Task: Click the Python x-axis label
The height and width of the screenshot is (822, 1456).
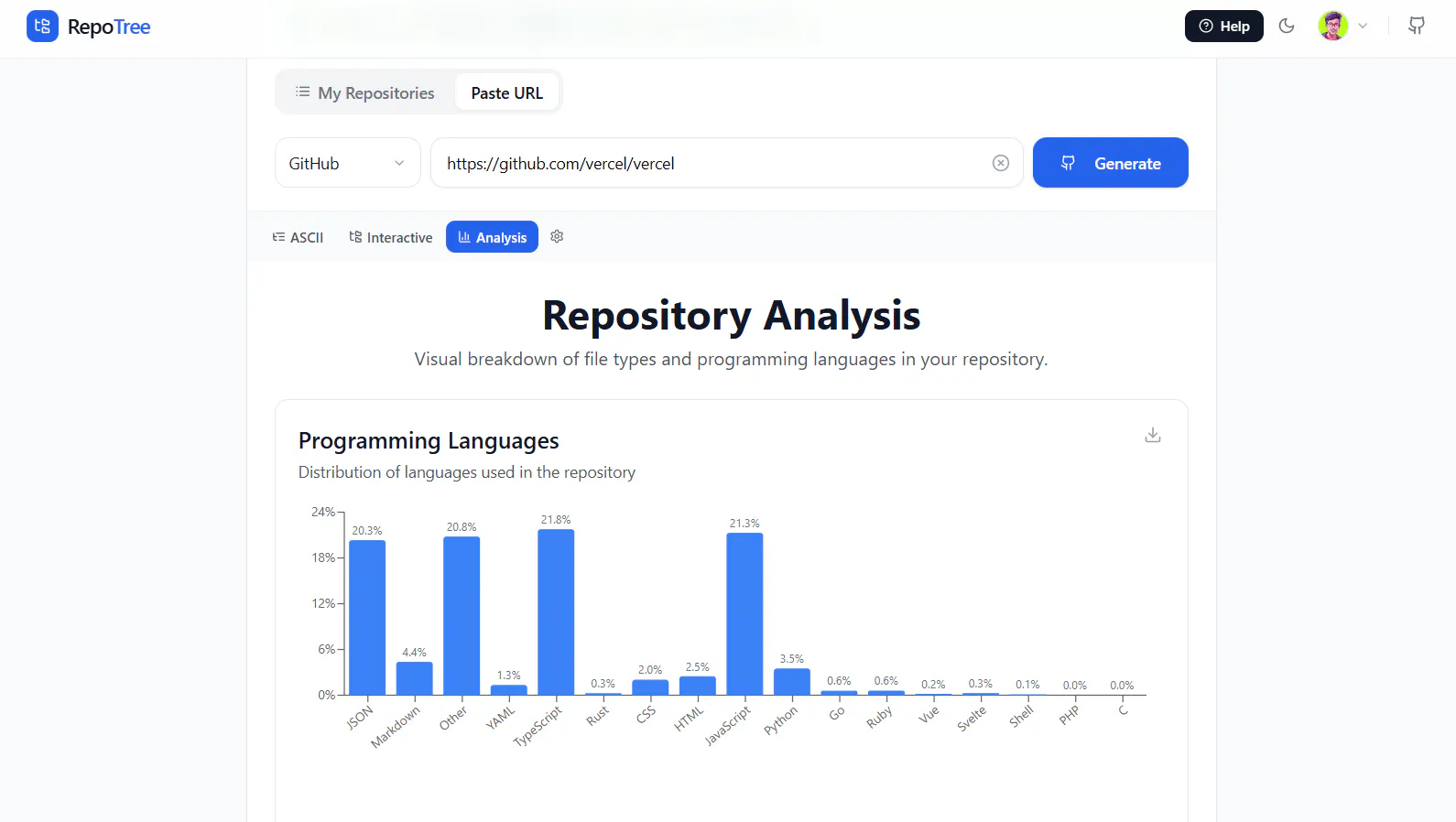Action: 781,720
